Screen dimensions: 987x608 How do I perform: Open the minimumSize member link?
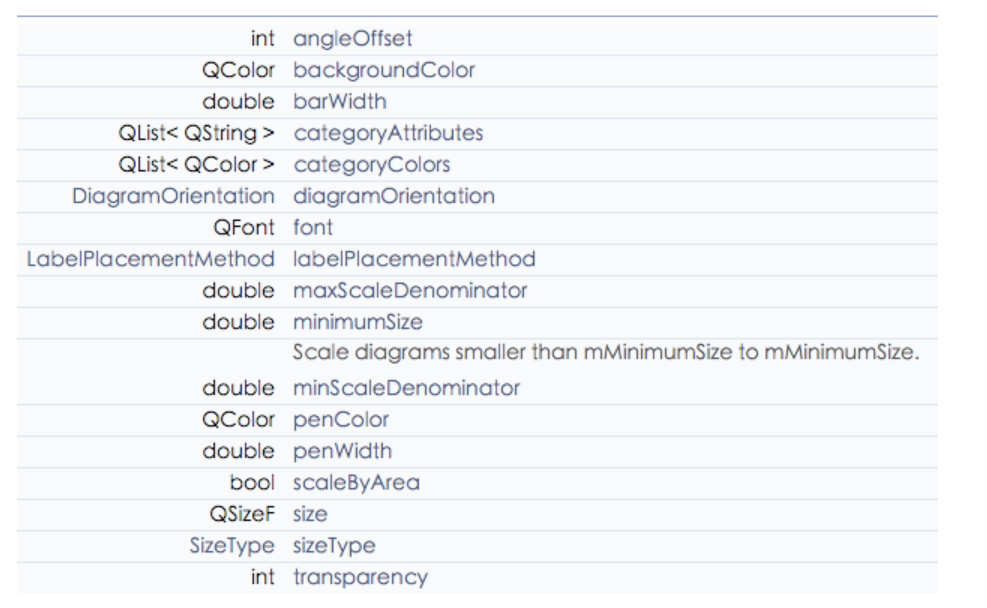tap(358, 322)
